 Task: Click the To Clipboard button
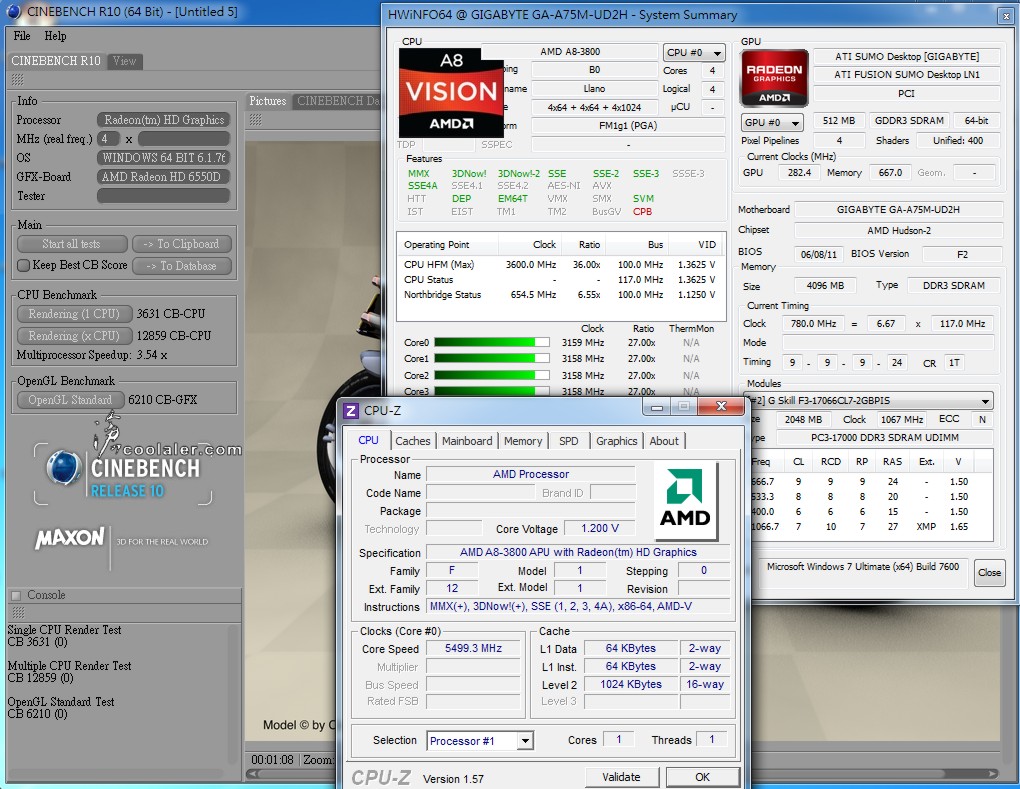pyautogui.click(x=181, y=244)
